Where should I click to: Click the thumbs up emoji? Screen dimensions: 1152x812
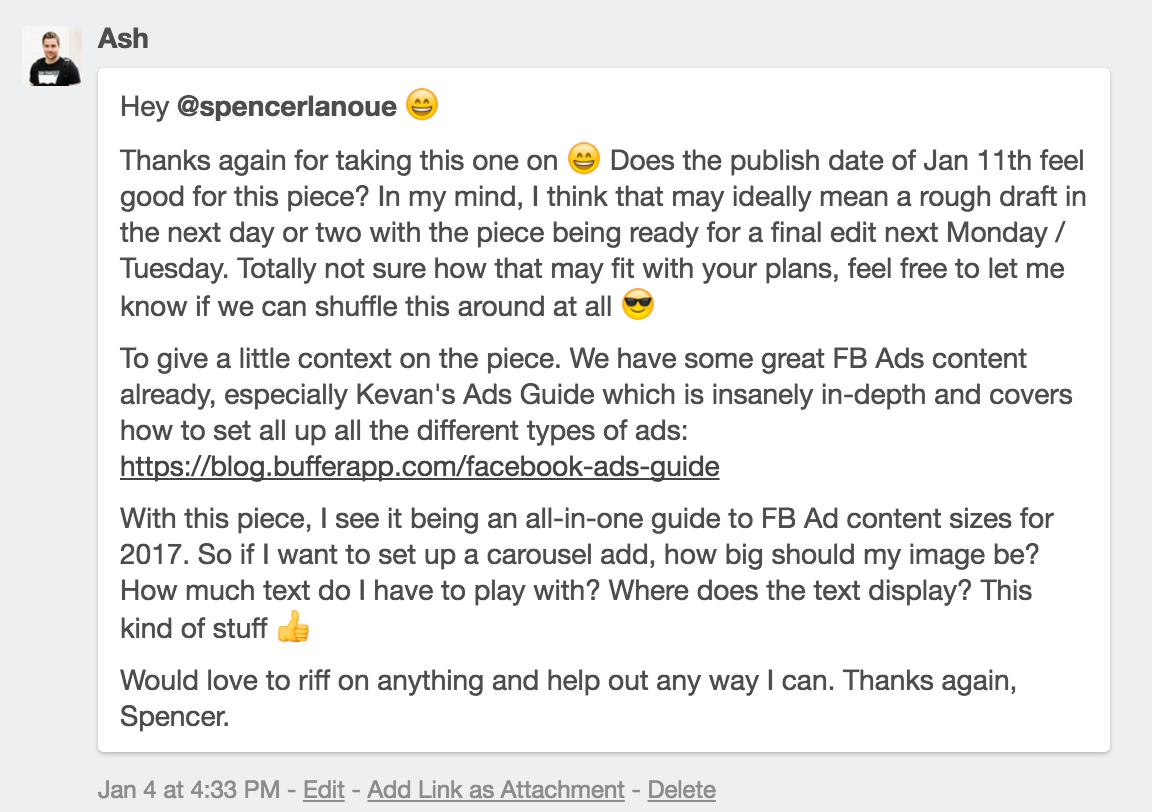[x=293, y=626]
